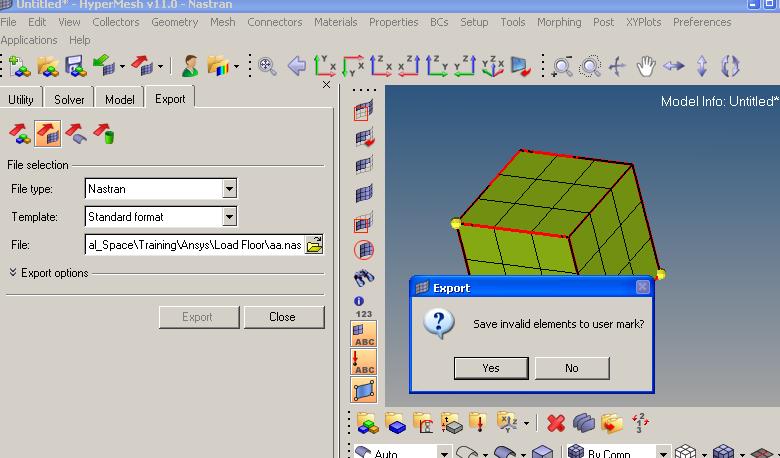The image size is (780, 458).
Task: Open a model with the folder icon
Action: [48, 66]
